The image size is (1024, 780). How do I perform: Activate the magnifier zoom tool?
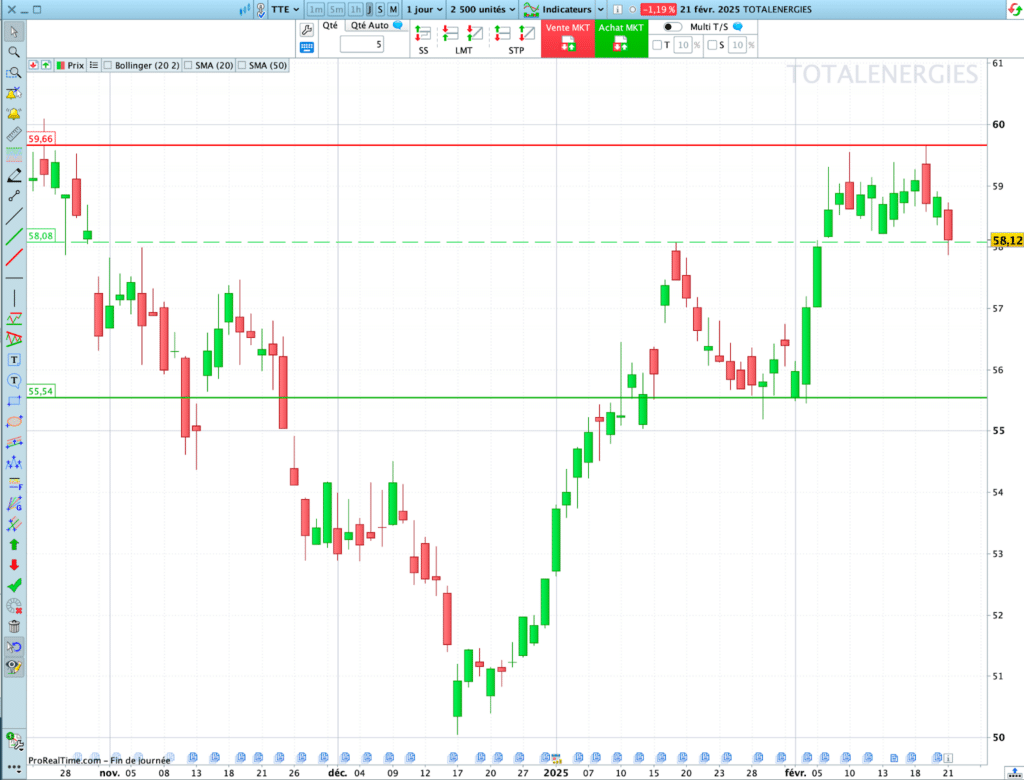click(x=14, y=52)
